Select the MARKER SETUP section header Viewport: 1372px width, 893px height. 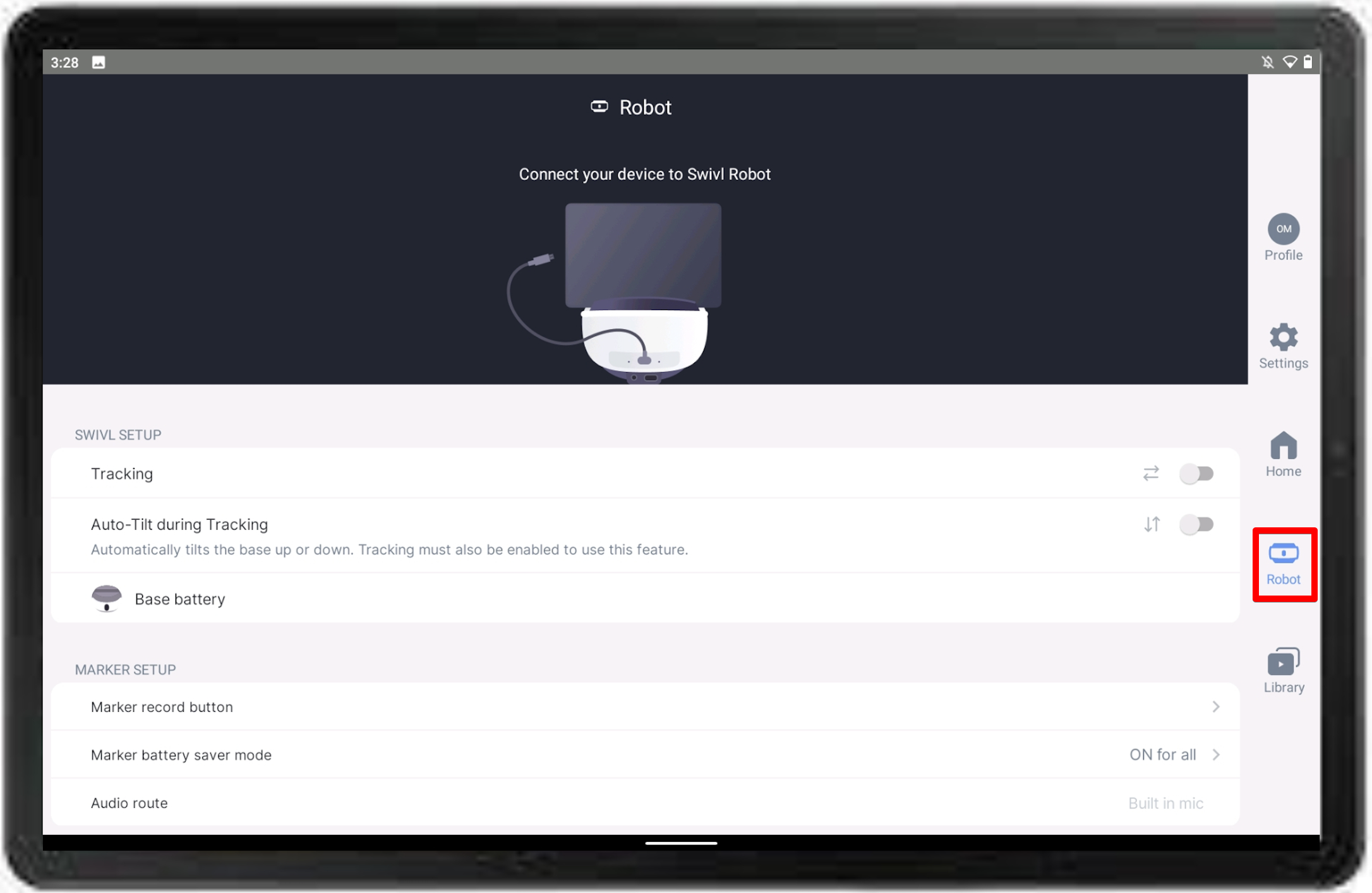click(x=125, y=669)
